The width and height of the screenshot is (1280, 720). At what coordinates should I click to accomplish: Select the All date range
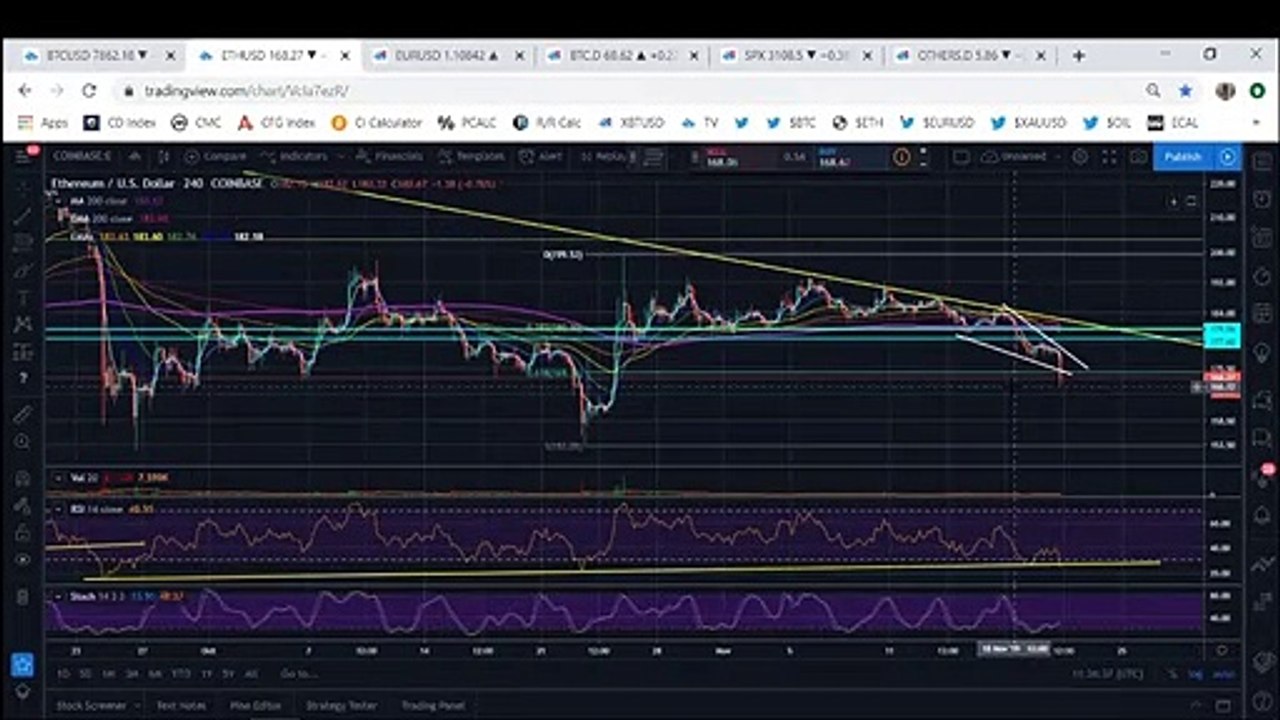point(251,675)
